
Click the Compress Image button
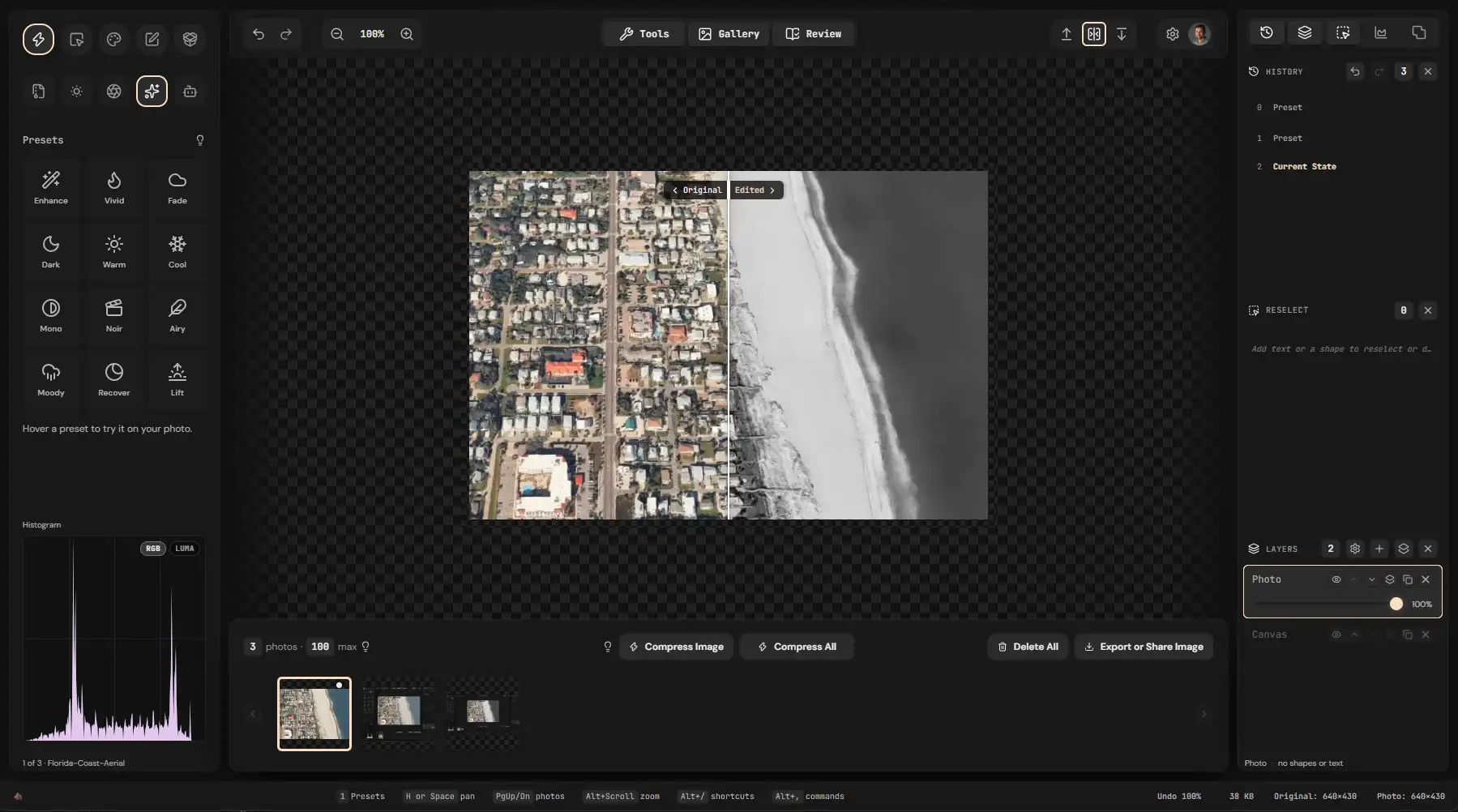pos(676,647)
